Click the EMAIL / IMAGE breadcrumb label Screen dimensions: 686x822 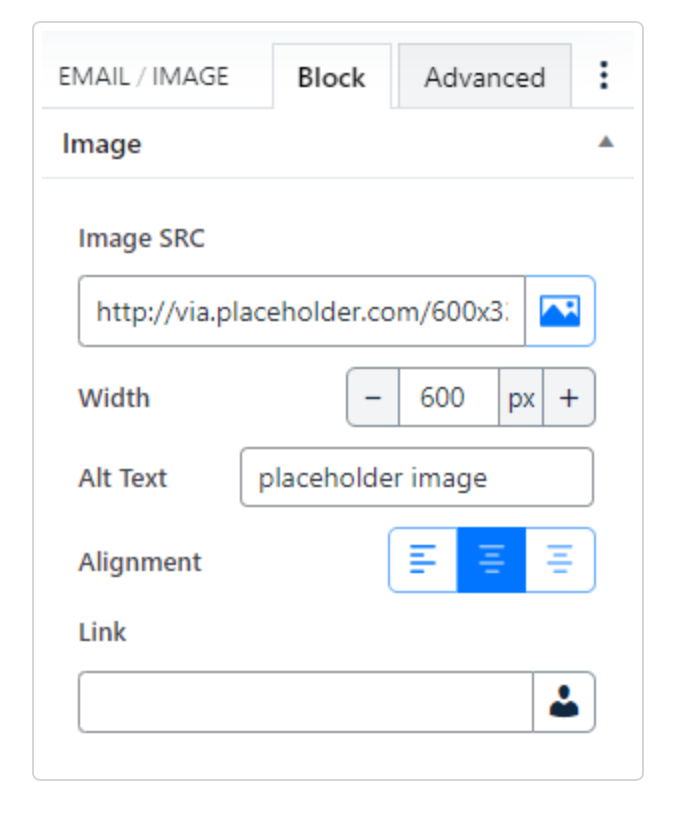pos(144,76)
